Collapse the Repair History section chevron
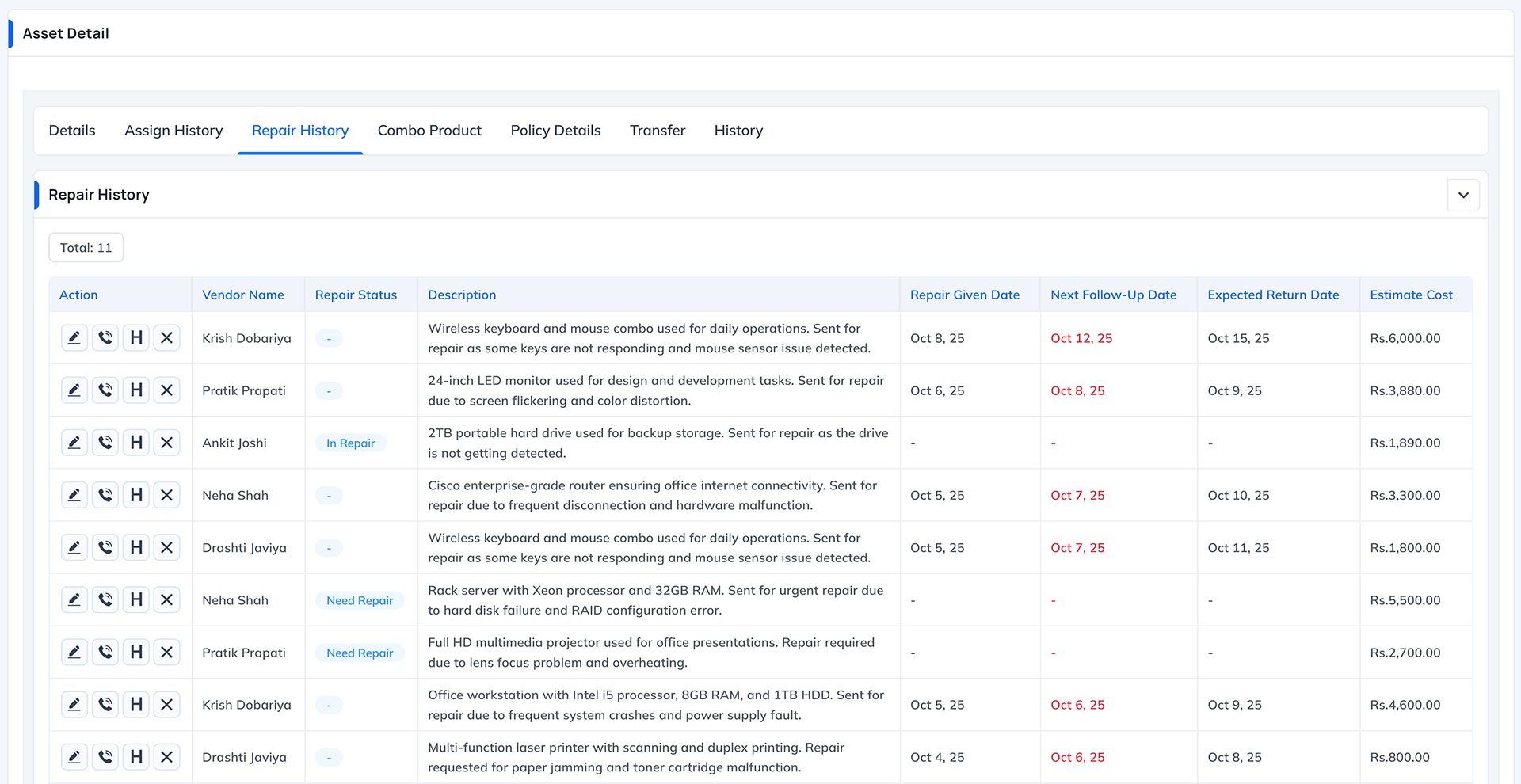 [x=1462, y=195]
